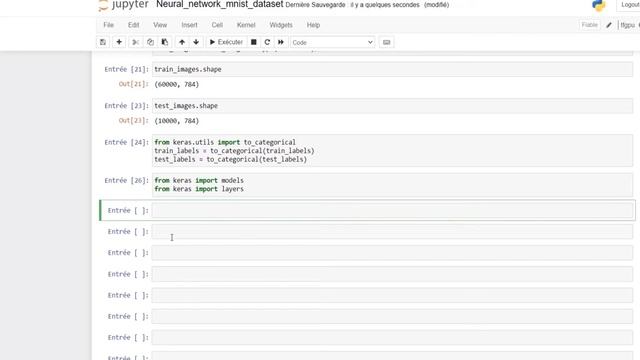Open the cell type Code dropdown
The height and width of the screenshot is (360, 640).
click(x=332, y=42)
